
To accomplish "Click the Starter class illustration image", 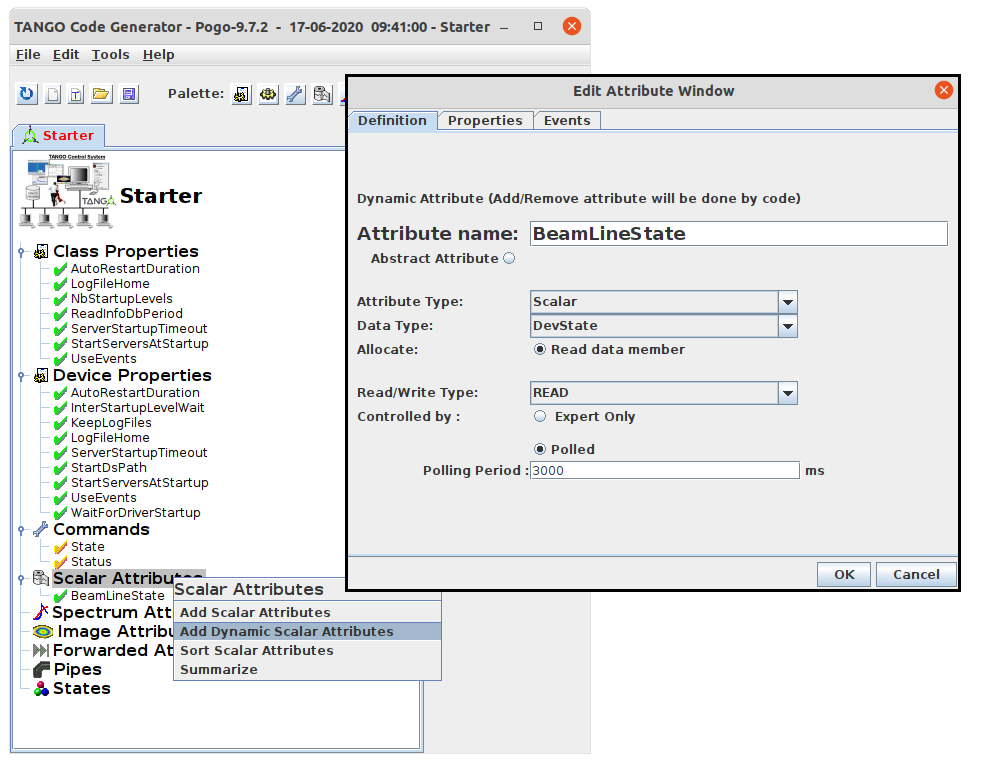I will [68, 191].
